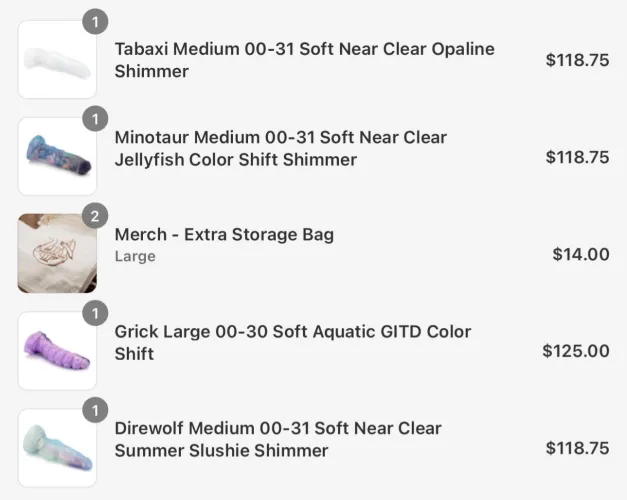Open the Minotaur Medium product thumbnail
This screenshot has width=627, height=500.
pyautogui.click(x=57, y=157)
